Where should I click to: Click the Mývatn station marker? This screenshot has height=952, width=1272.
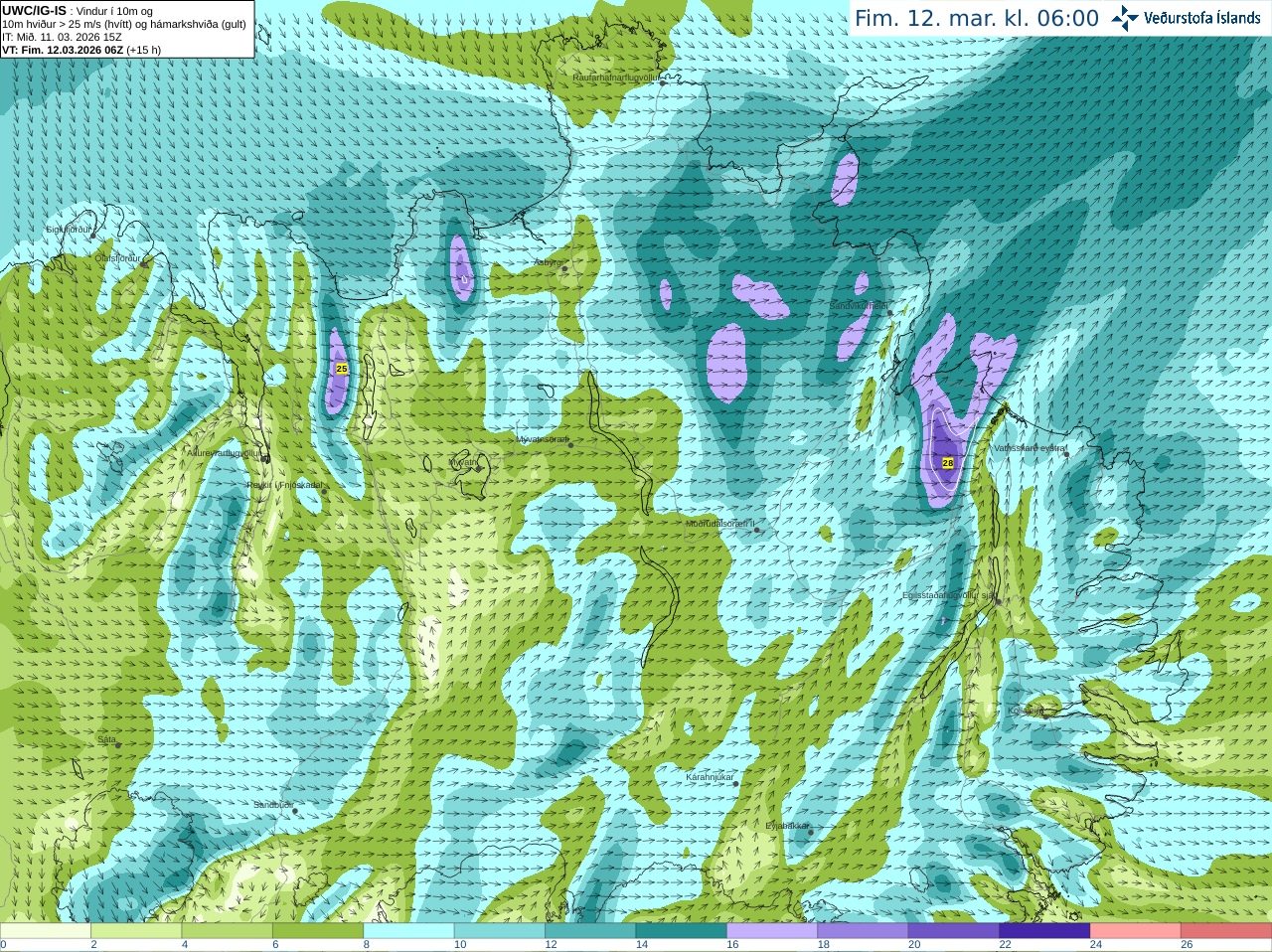(x=477, y=467)
